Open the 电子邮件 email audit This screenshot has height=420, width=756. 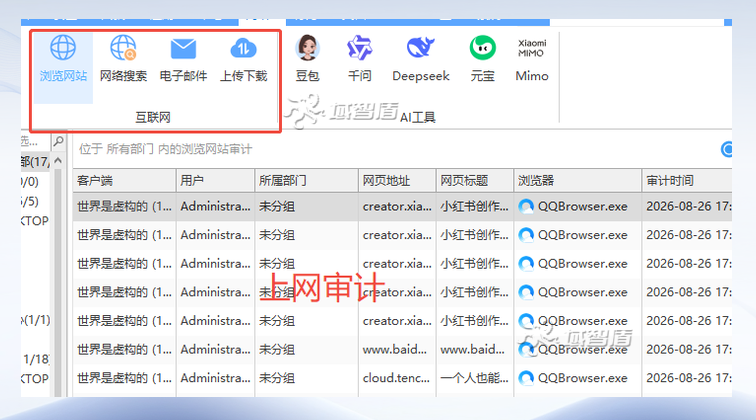(x=183, y=59)
